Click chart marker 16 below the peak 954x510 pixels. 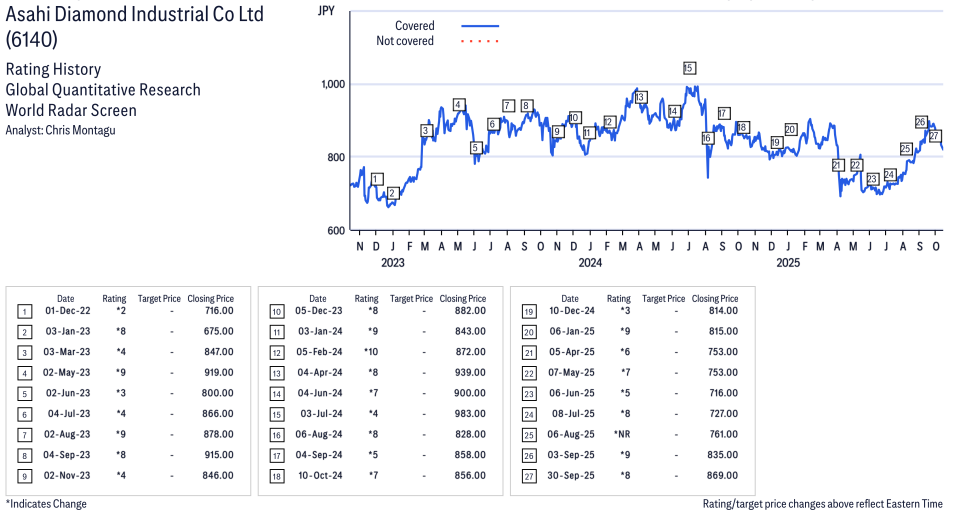point(707,138)
